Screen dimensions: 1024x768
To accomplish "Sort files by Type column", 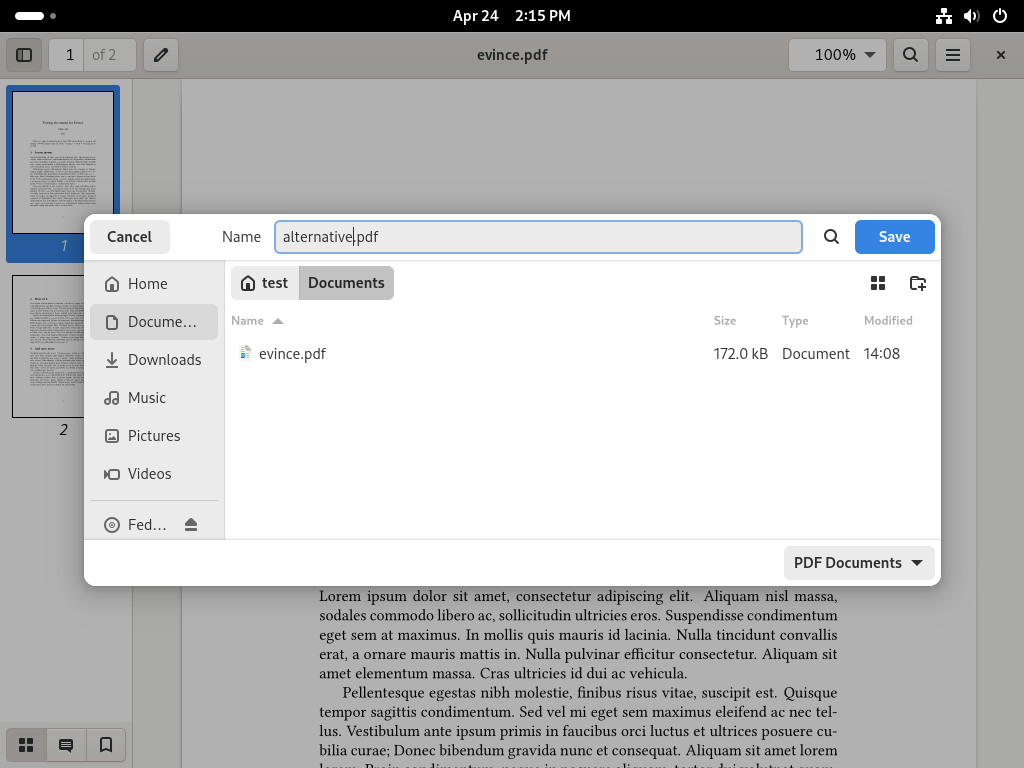I will [795, 321].
